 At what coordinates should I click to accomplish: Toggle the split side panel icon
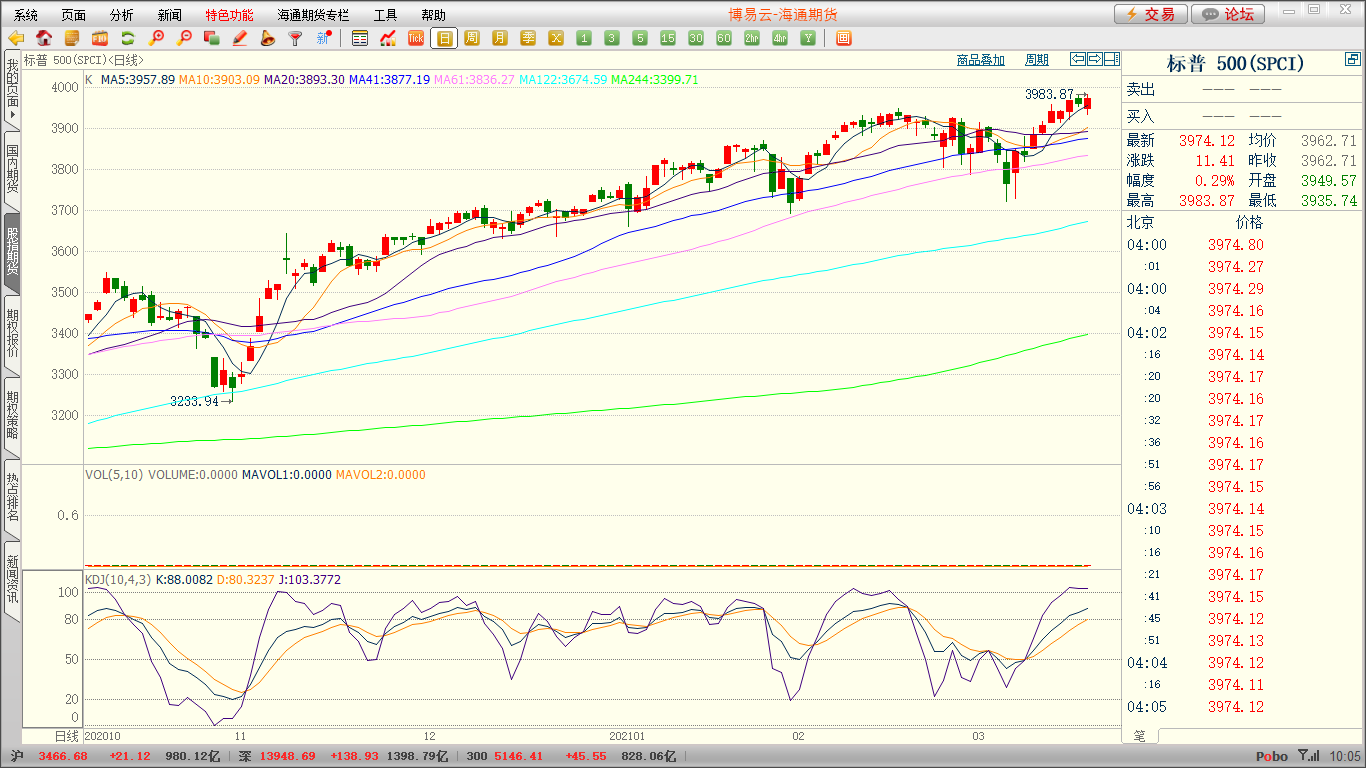[1111, 59]
